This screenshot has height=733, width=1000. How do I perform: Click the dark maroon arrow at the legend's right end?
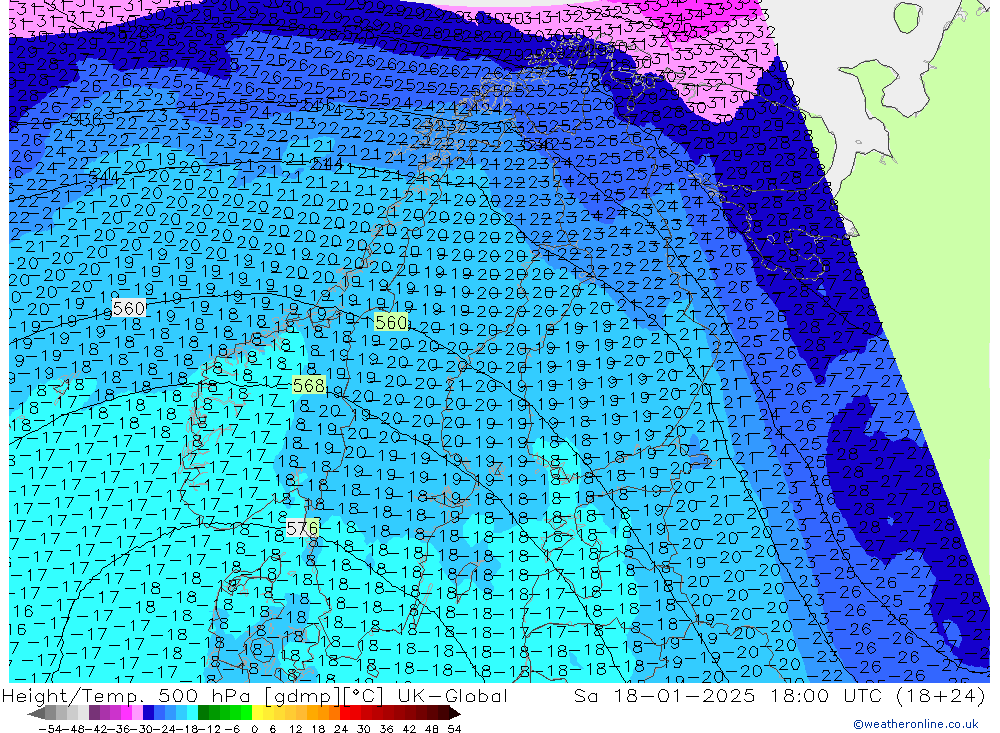(454, 714)
